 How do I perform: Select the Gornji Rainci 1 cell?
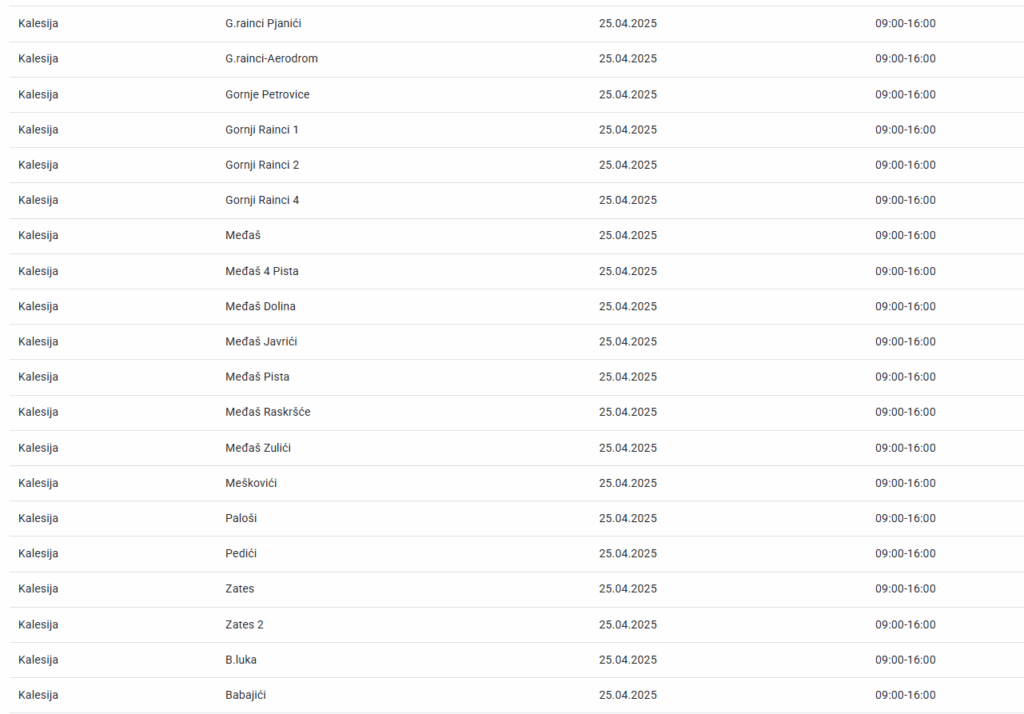[262, 129]
